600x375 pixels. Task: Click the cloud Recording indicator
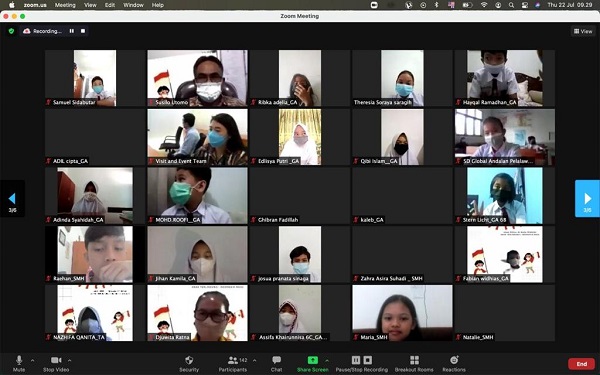(x=42, y=31)
